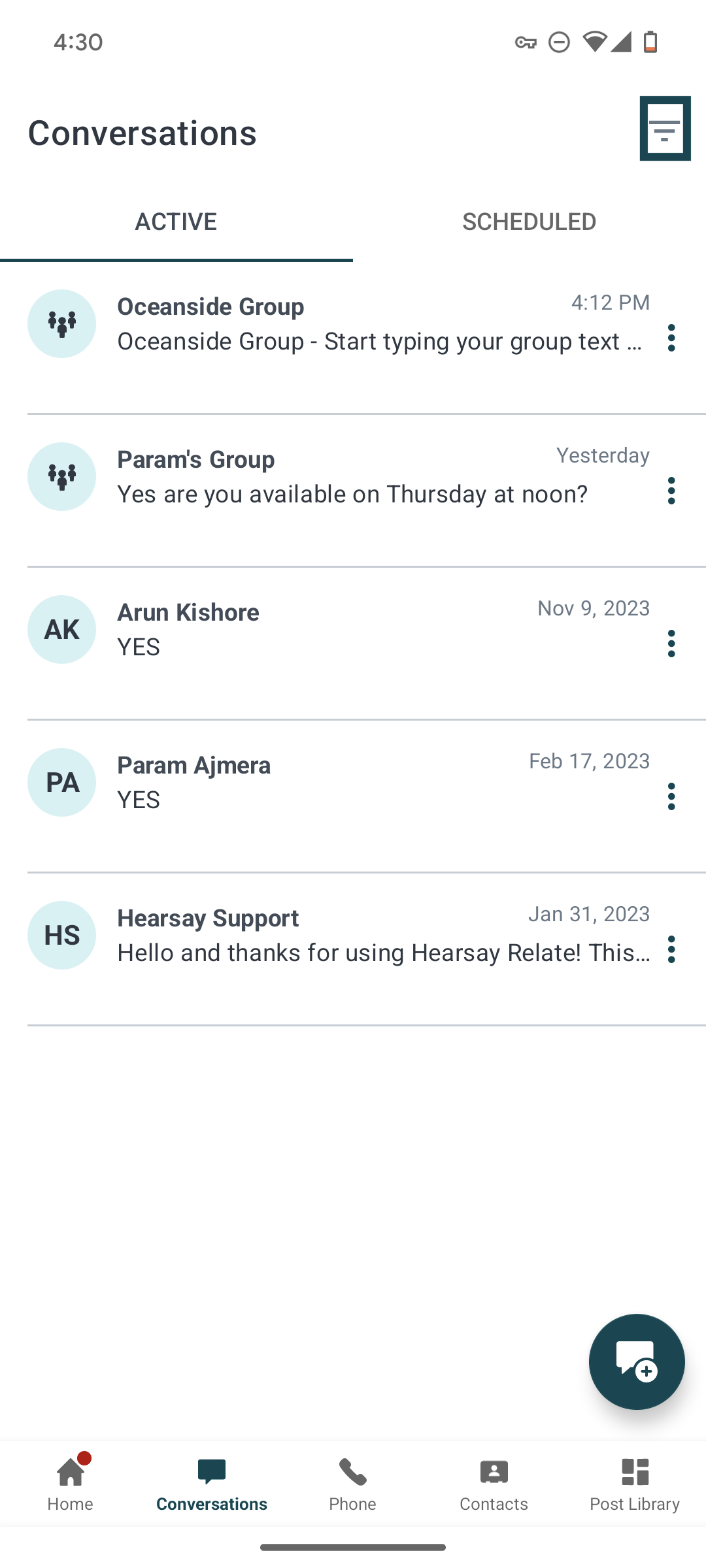This screenshot has height=1568, width=706.
Task: Tap the HS Hearsay Support avatar
Action: (61, 935)
